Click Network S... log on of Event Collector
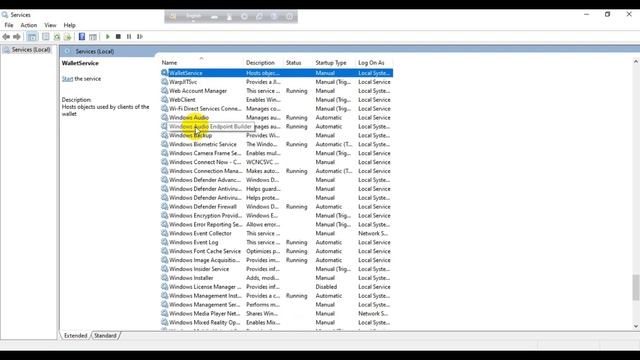640x360 pixels. point(373,233)
